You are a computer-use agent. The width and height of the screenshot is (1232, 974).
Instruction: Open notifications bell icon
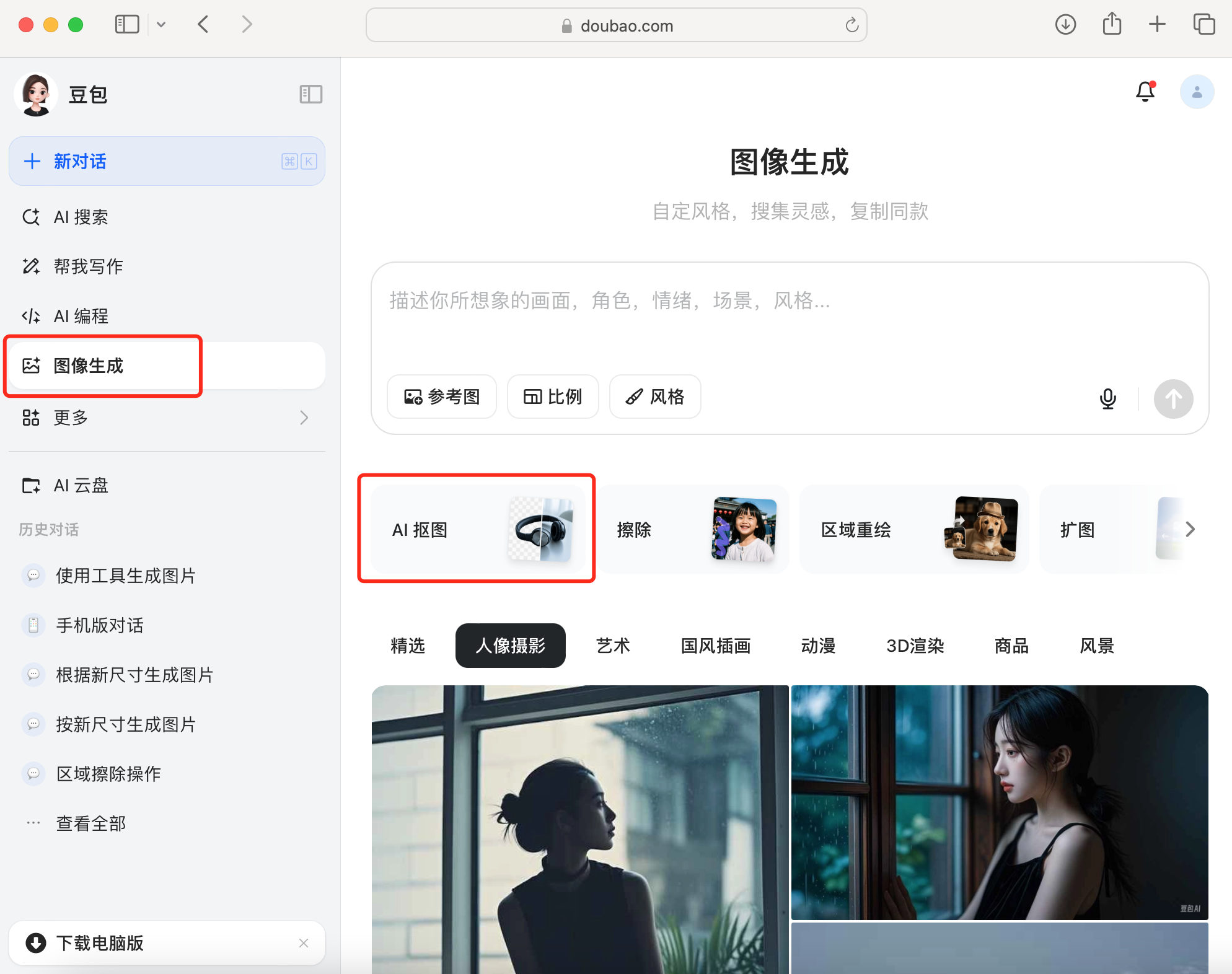click(x=1145, y=92)
